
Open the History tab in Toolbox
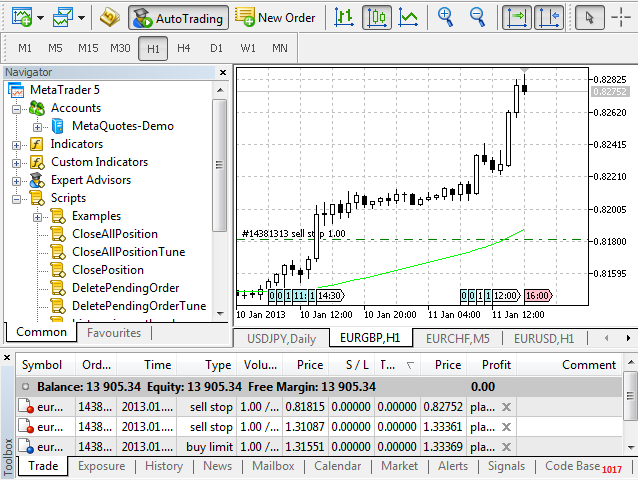pos(164,466)
